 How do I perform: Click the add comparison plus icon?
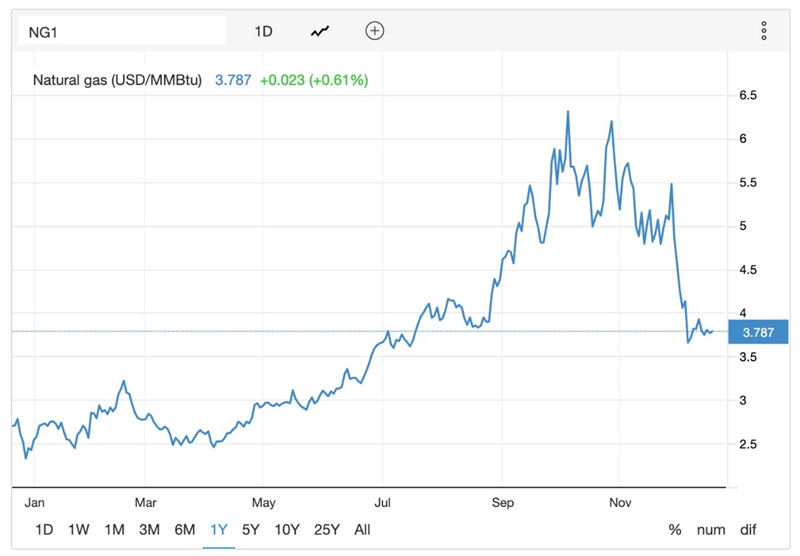pyautogui.click(x=374, y=31)
